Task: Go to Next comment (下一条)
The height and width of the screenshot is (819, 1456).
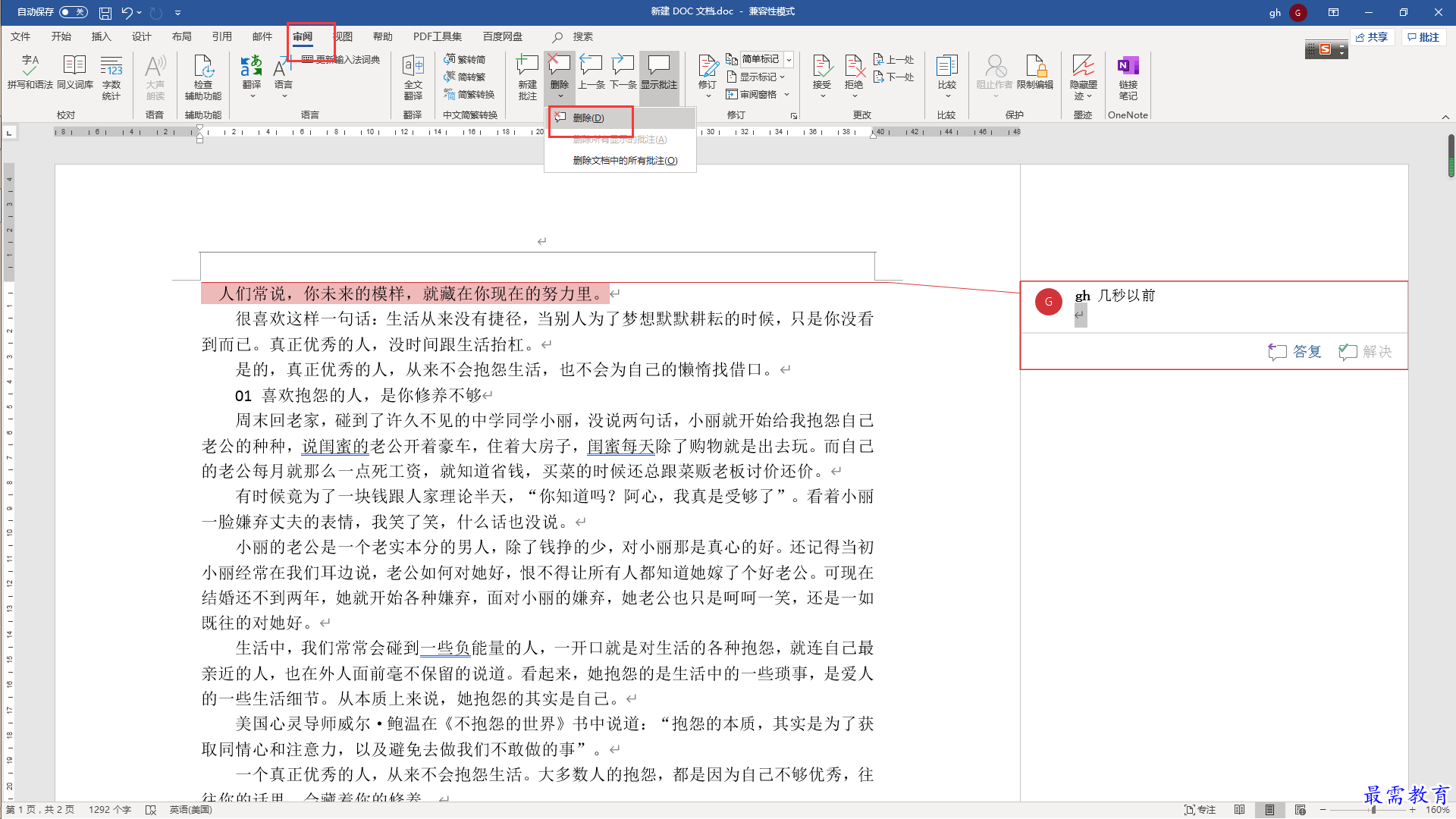Action: (x=623, y=74)
